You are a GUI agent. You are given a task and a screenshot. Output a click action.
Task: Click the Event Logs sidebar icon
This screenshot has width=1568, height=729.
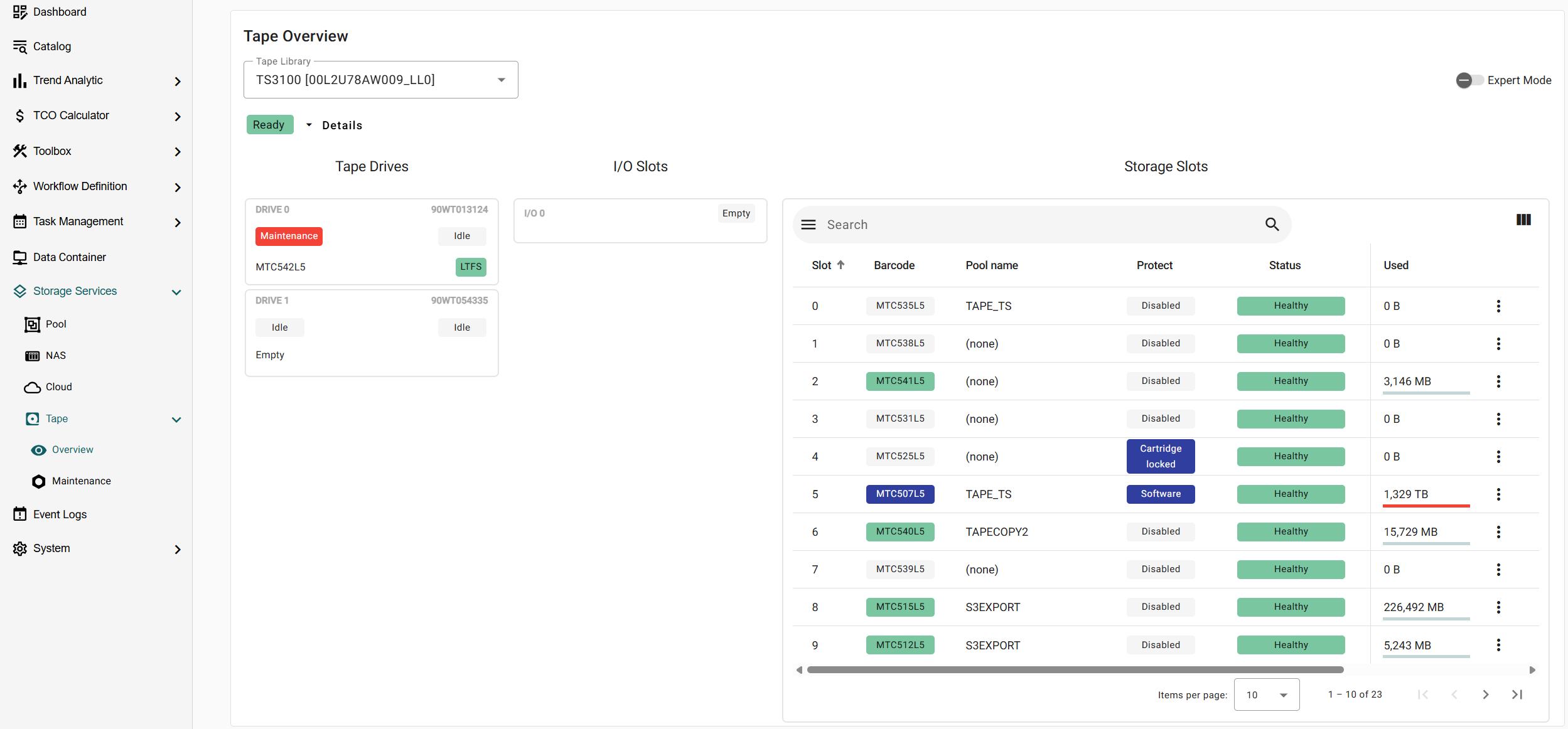point(20,514)
